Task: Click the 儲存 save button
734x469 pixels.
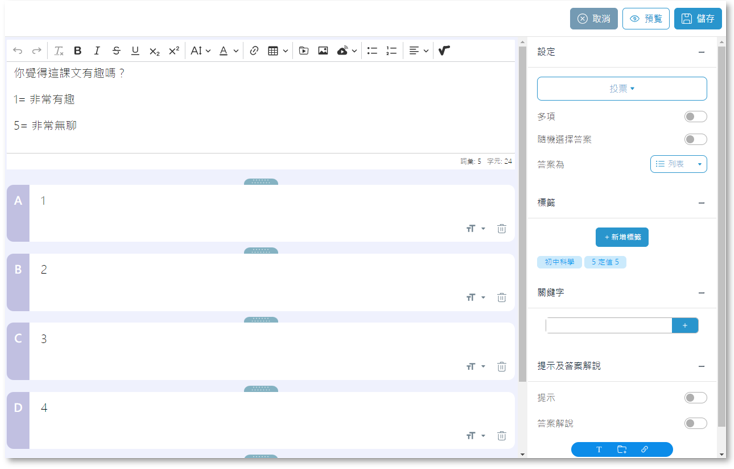Action: 697,19
